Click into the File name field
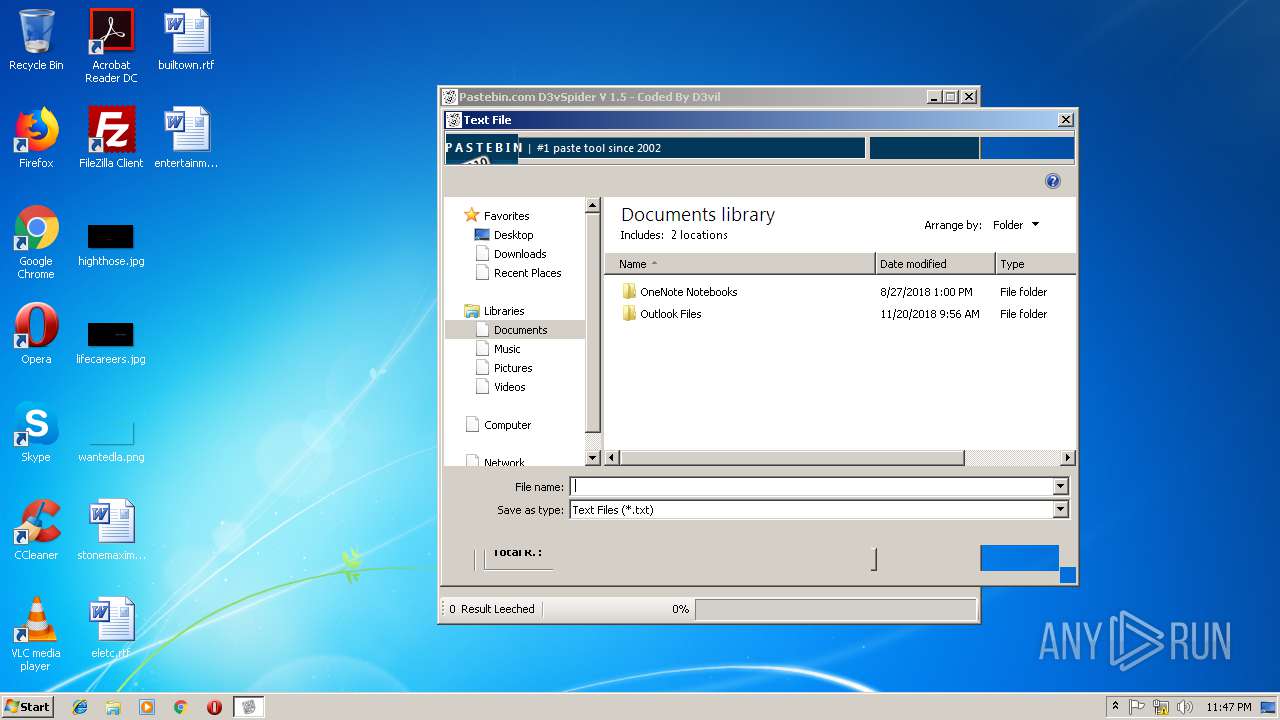This screenshot has width=1280, height=720. 811,487
